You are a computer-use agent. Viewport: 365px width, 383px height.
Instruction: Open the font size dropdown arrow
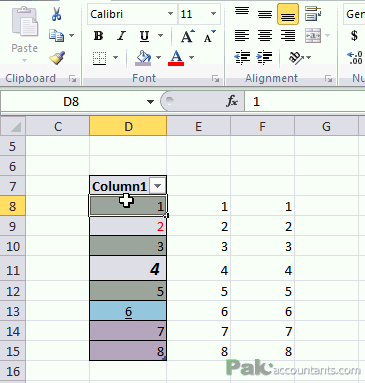[213, 14]
